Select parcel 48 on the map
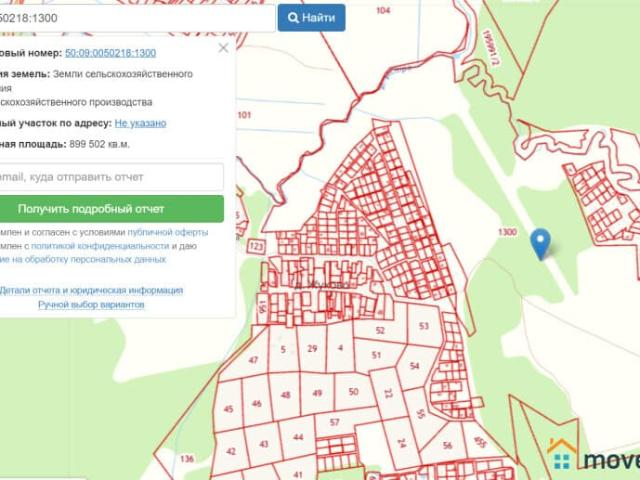 (286, 395)
